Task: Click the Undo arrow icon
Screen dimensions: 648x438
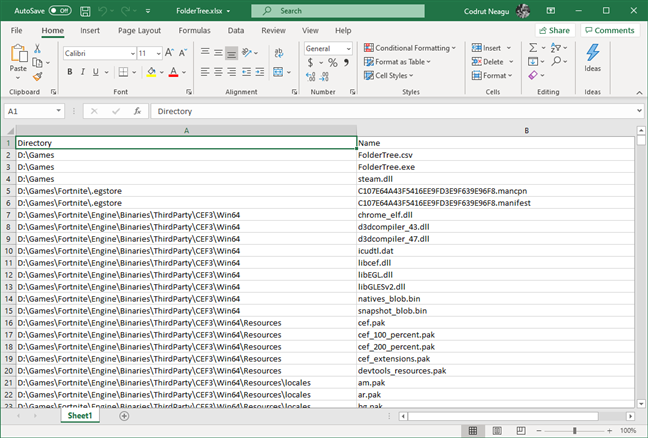Action: coord(102,11)
